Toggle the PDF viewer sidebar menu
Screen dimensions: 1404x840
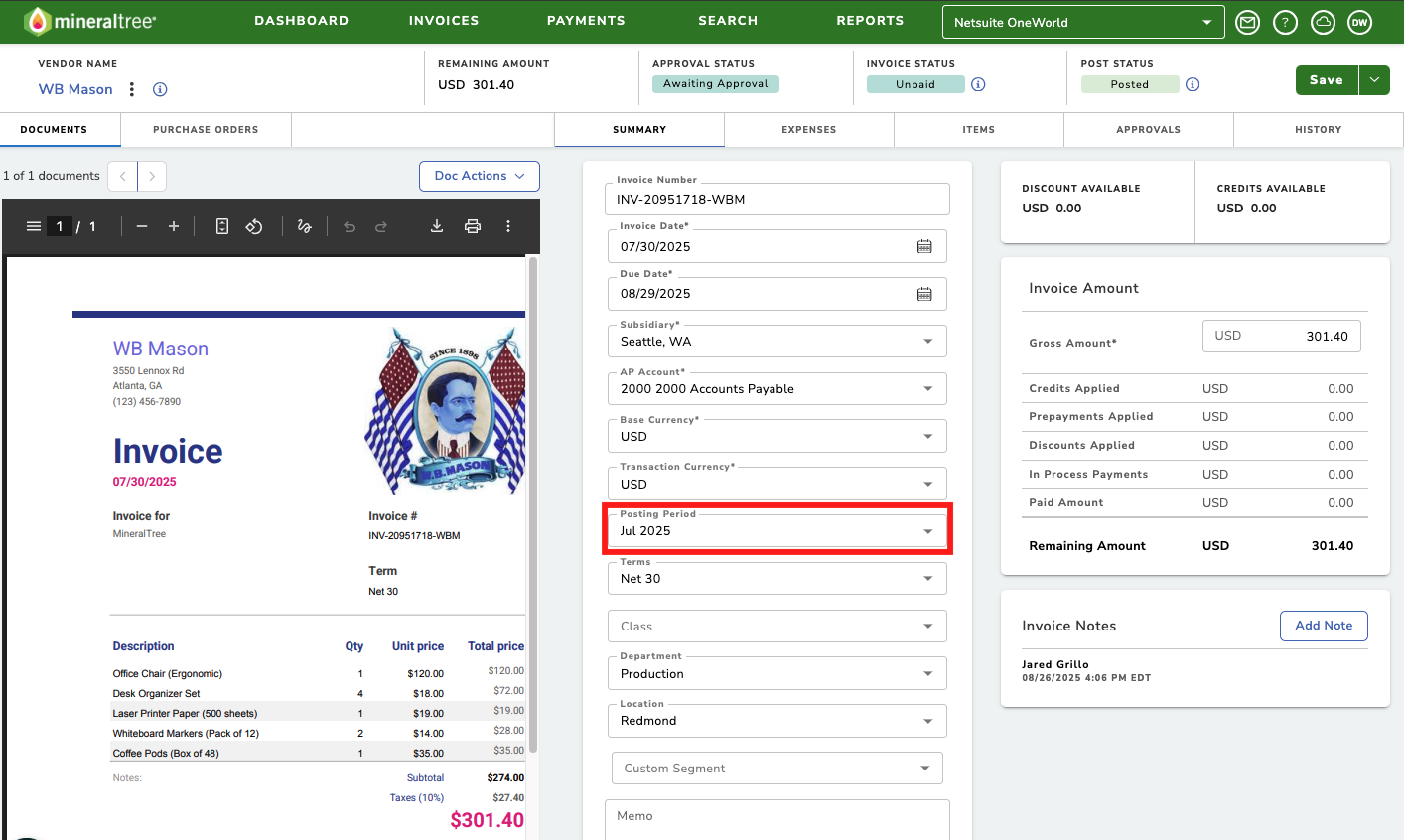(x=34, y=226)
